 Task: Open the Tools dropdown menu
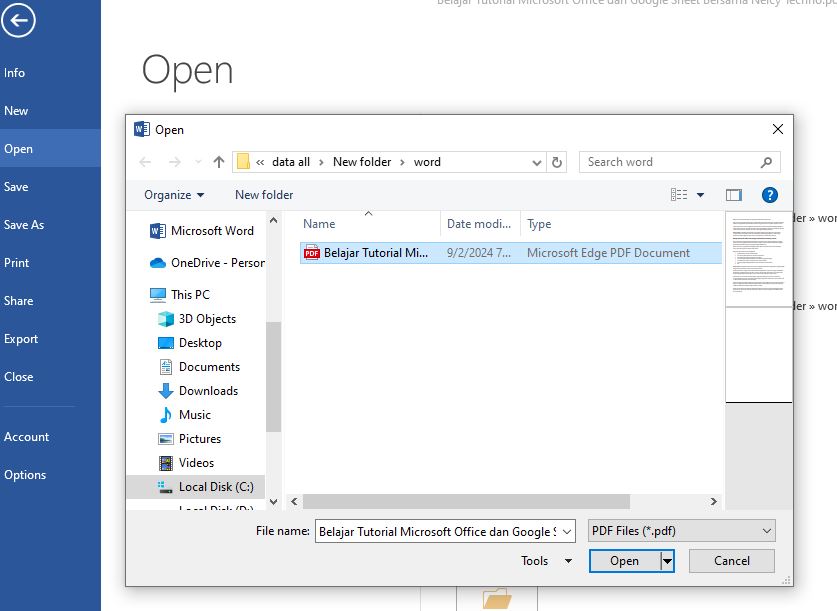tap(547, 561)
